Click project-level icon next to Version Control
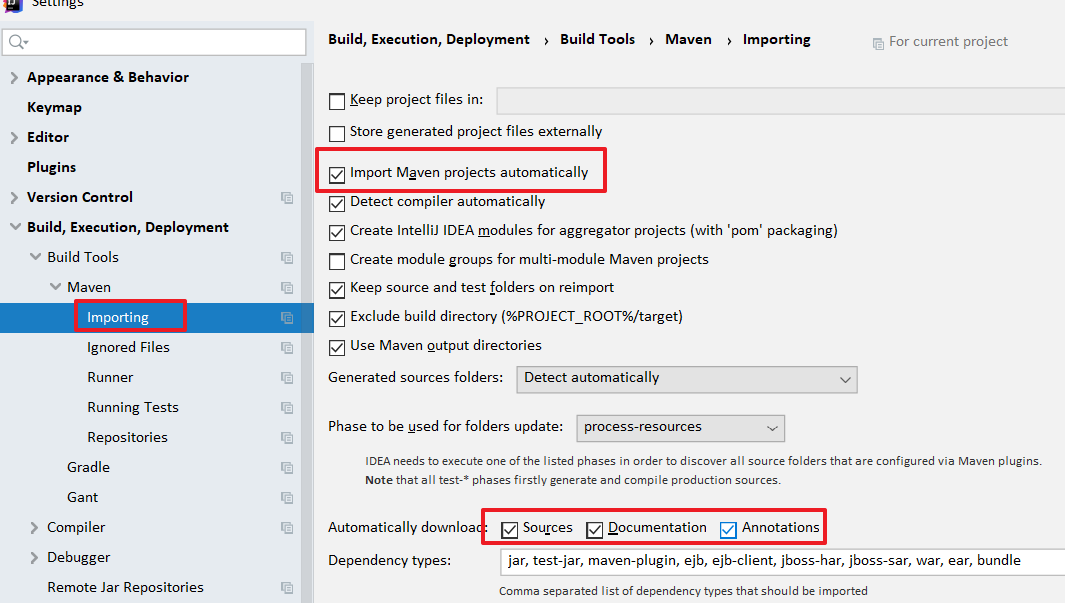 (x=287, y=198)
